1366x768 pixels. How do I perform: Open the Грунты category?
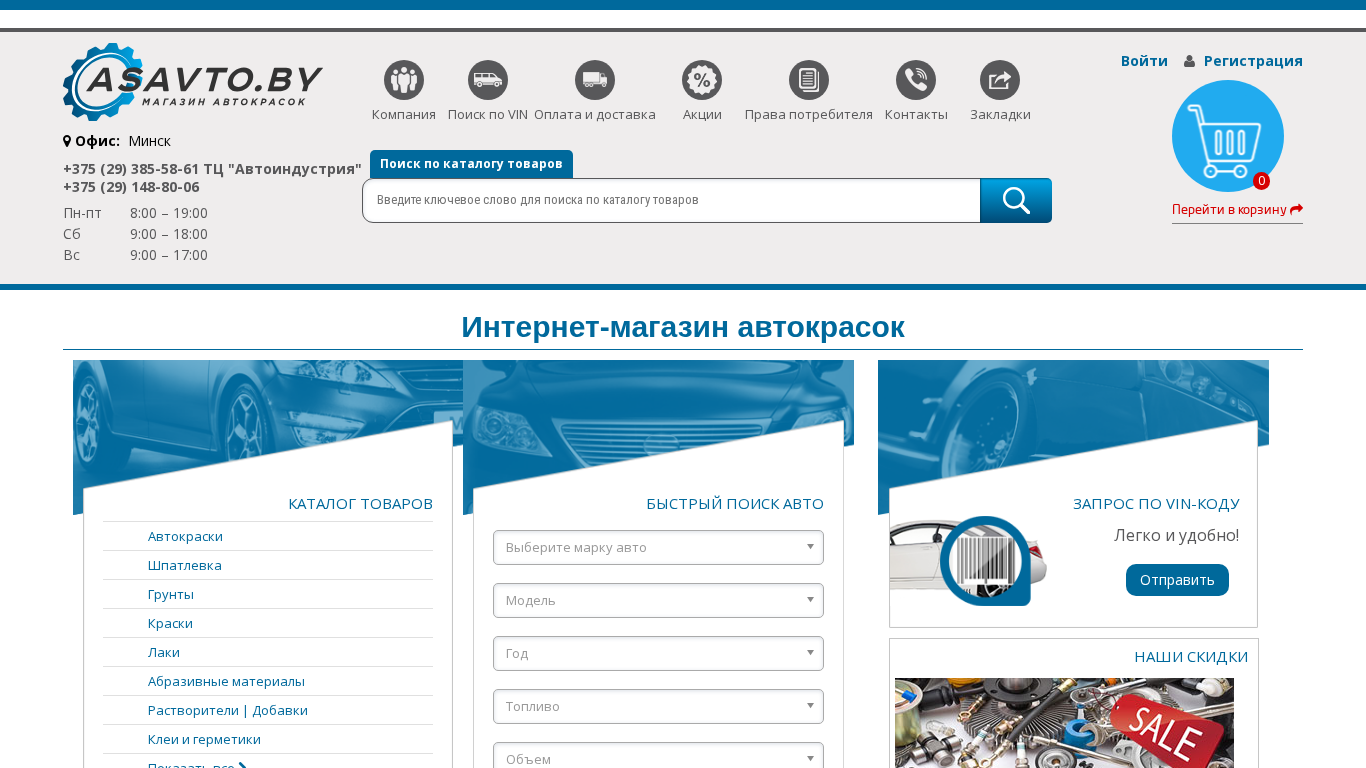[x=171, y=594]
